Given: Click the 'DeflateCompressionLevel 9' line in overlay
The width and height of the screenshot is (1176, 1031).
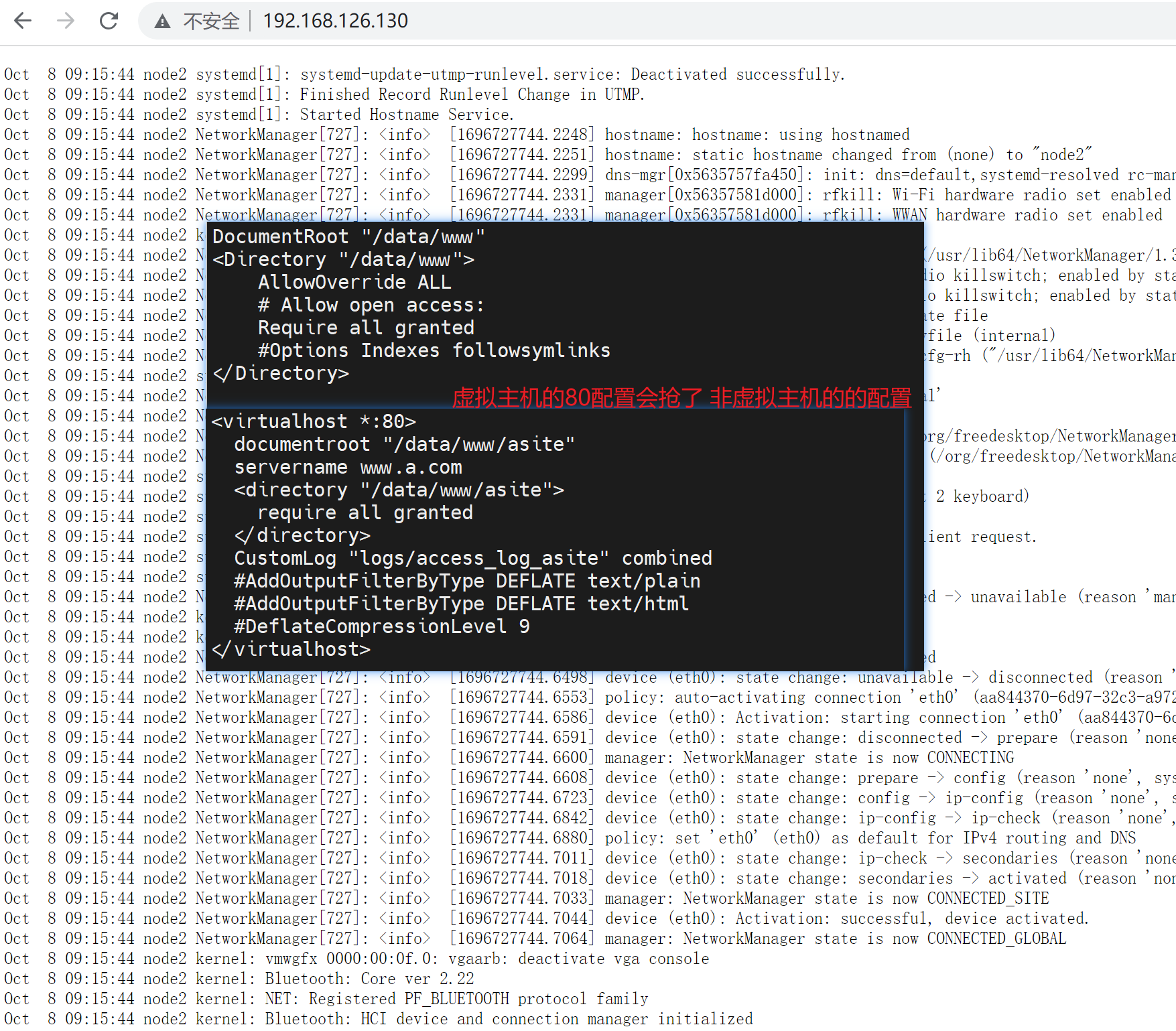Looking at the screenshot, I should tap(381, 626).
